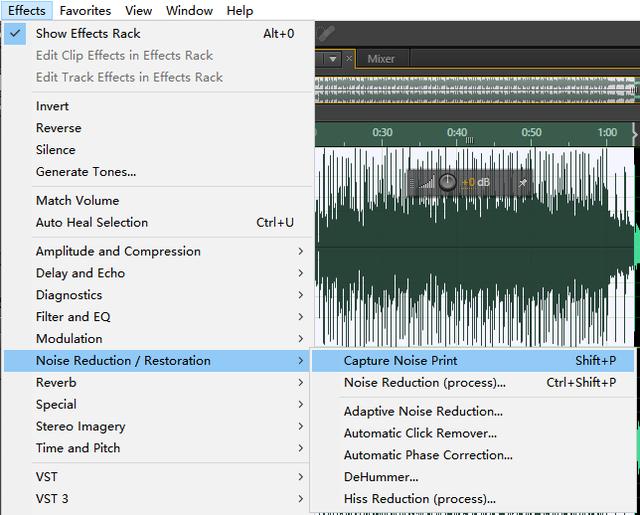The width and height of the screenshot is (640, 515).
Task: Switch to the Mixer tab
Action: coord(381,59)
